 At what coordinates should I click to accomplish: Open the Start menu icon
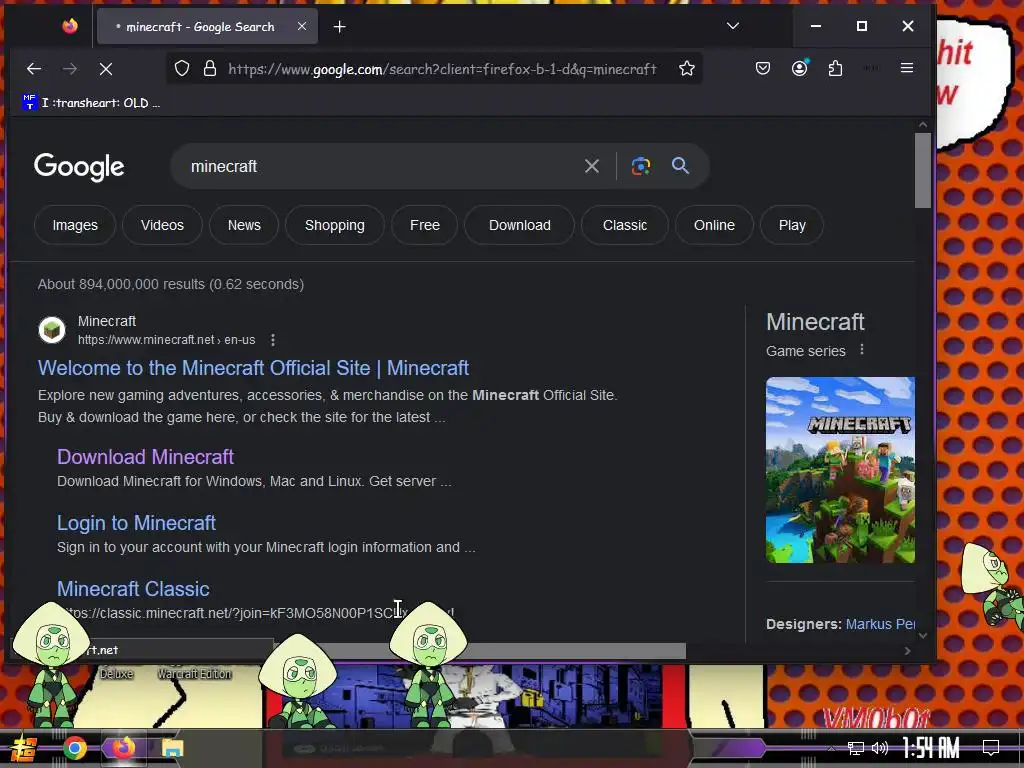(24, 748)
